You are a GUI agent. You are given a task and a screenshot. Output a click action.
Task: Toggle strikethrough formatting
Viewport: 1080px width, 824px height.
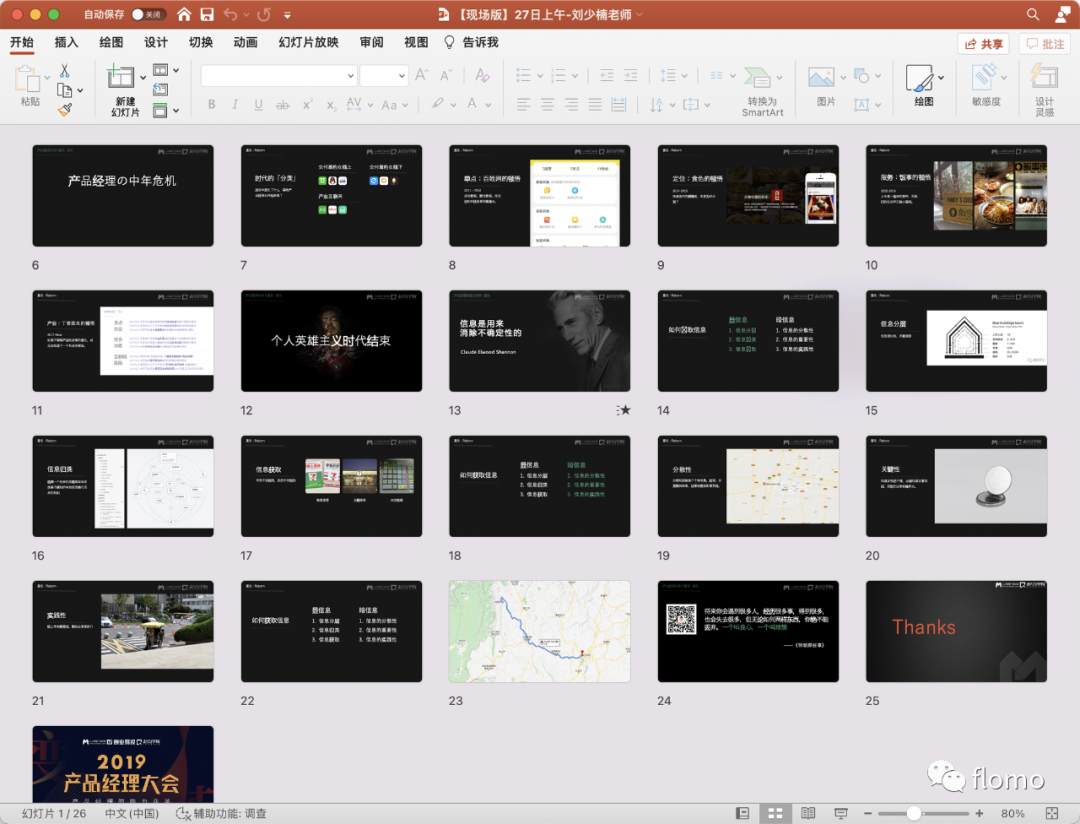tap(282, 105)
